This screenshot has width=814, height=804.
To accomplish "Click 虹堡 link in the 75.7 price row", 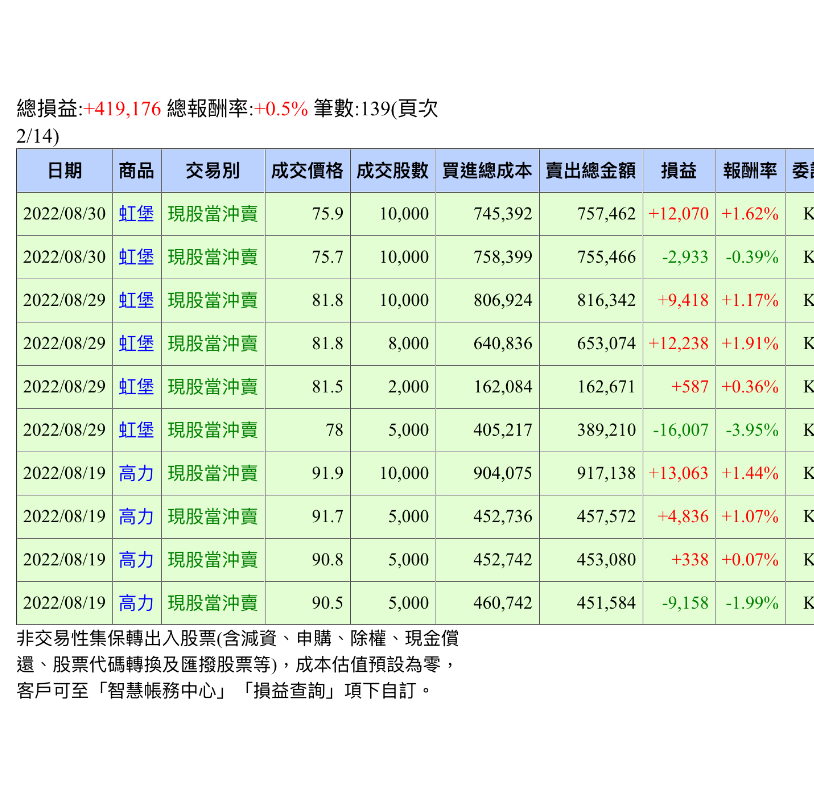I will (x=136, y=257).
